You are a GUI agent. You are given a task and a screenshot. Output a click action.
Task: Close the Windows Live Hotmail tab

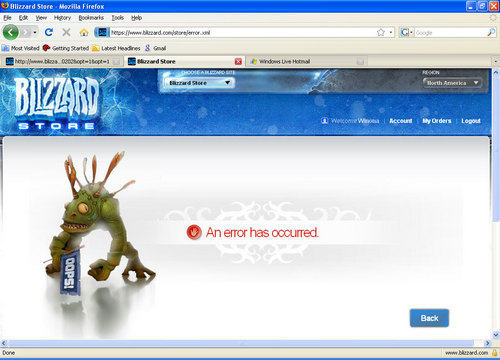360,61
